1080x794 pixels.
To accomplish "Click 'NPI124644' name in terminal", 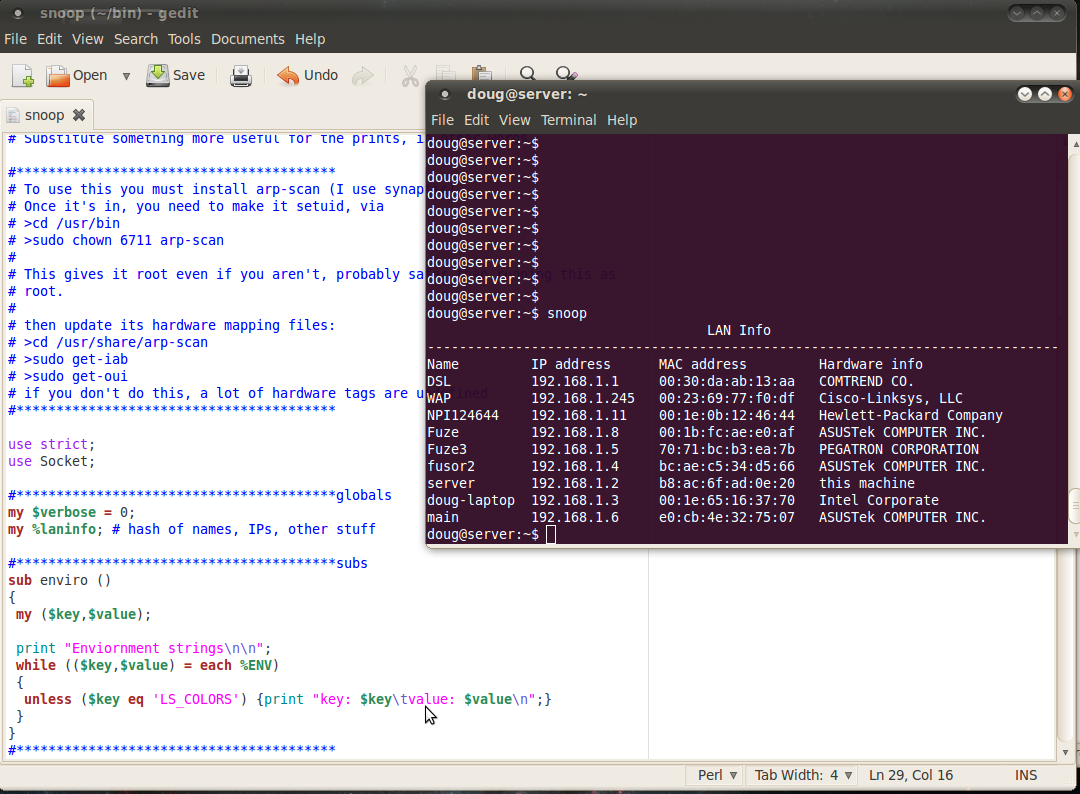I will click(462, 415).
